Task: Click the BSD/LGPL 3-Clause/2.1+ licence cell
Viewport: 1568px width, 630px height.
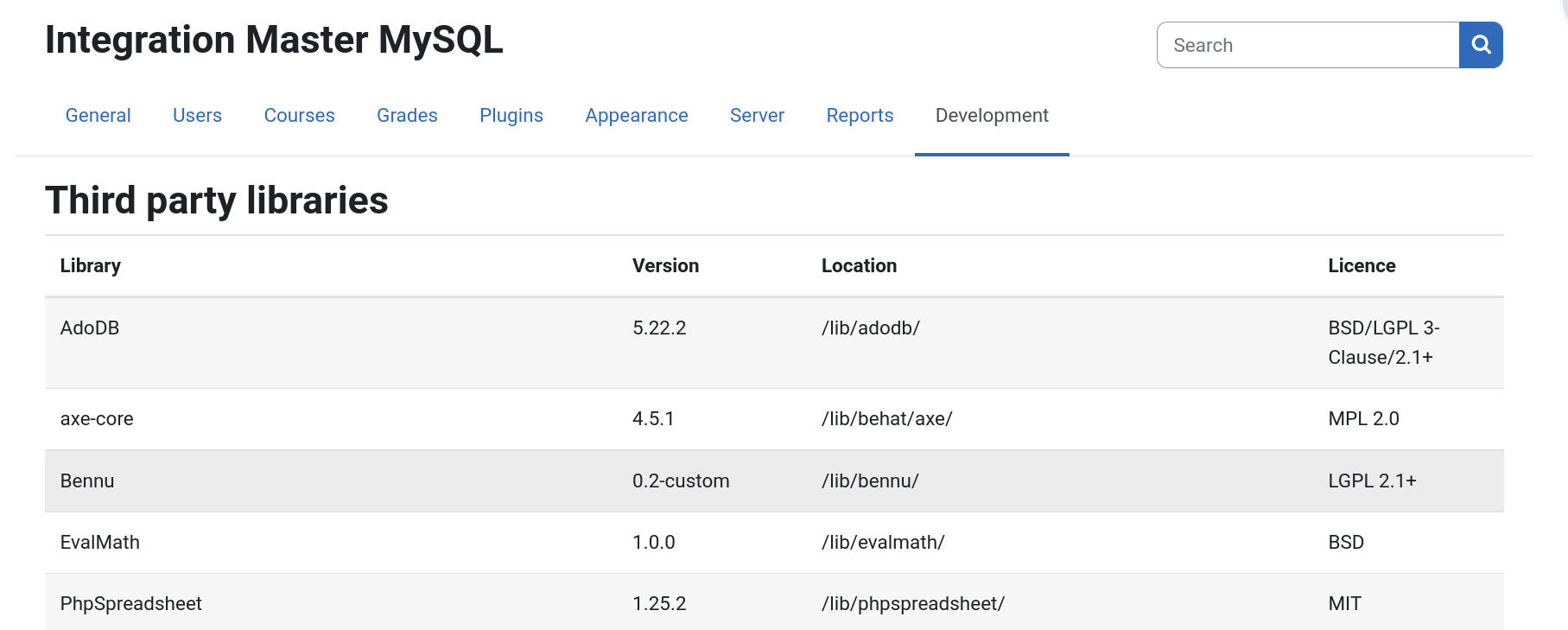Action: [x=1384, y=342]
